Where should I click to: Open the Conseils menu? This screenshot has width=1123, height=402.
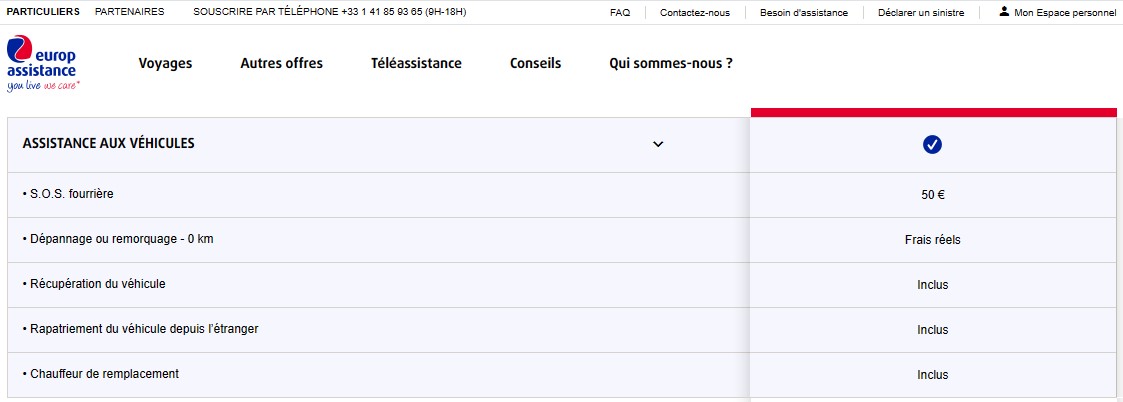[535, 63]
